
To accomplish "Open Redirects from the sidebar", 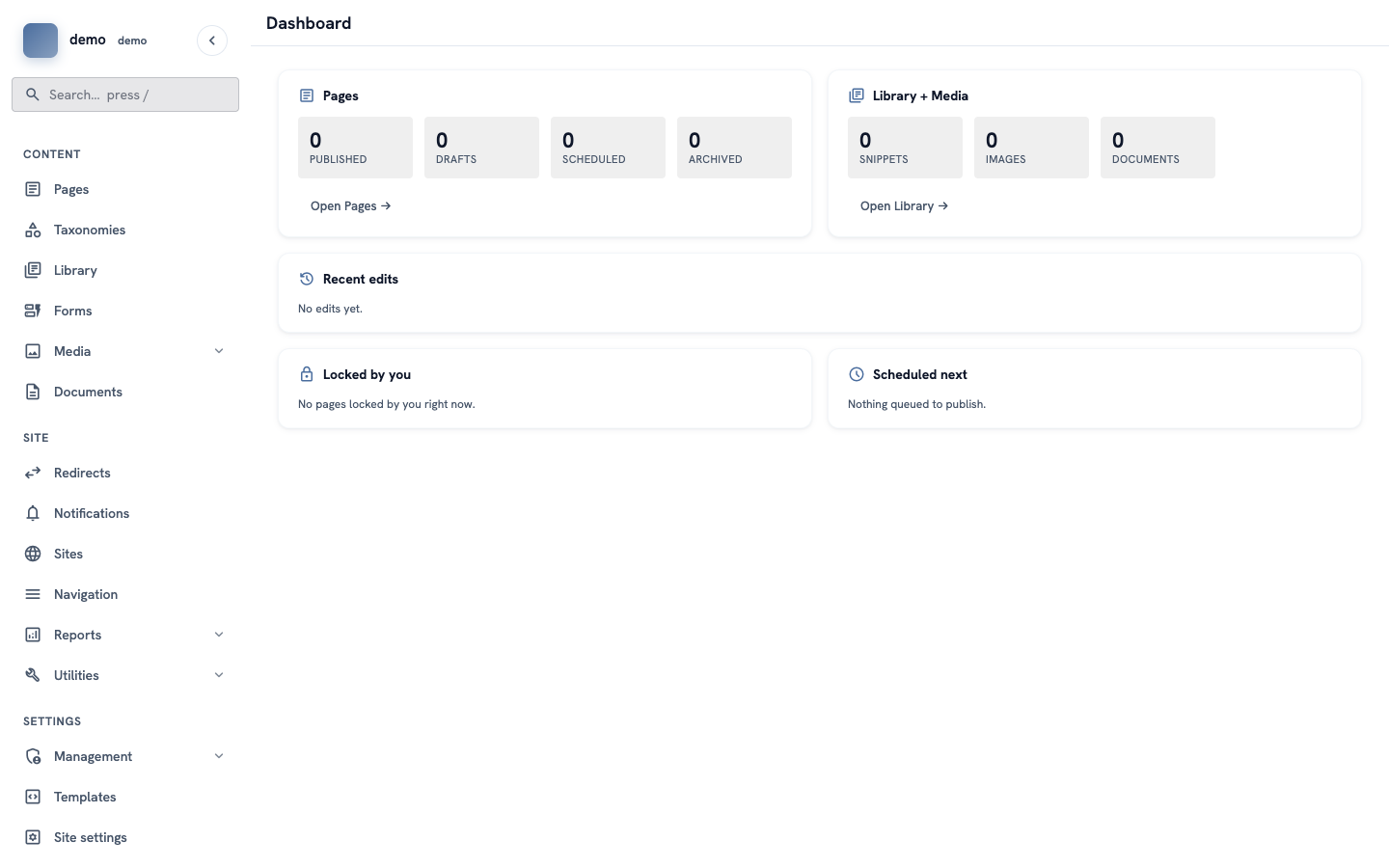I will [x=125, y=473].
